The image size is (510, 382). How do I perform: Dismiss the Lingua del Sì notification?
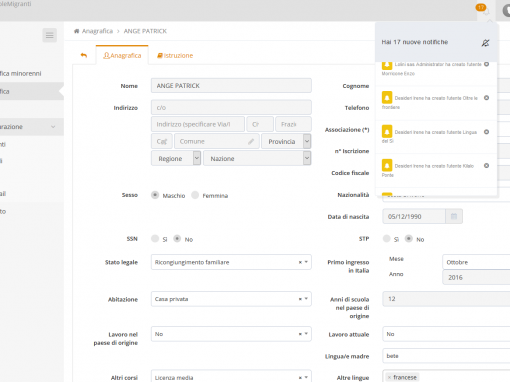486,132
